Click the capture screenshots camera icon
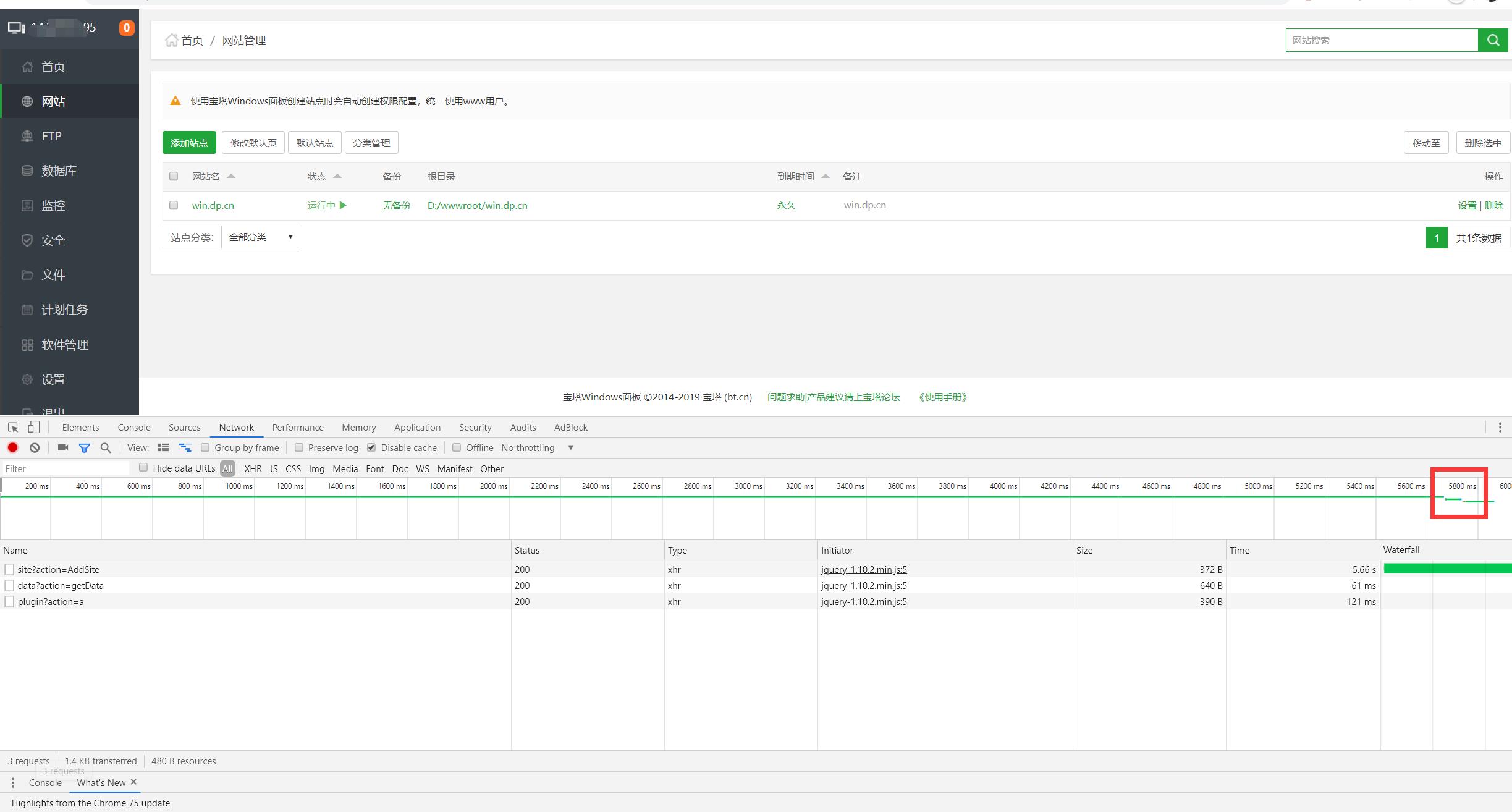This screenshot has height=812, width=1512. [63, 447]
